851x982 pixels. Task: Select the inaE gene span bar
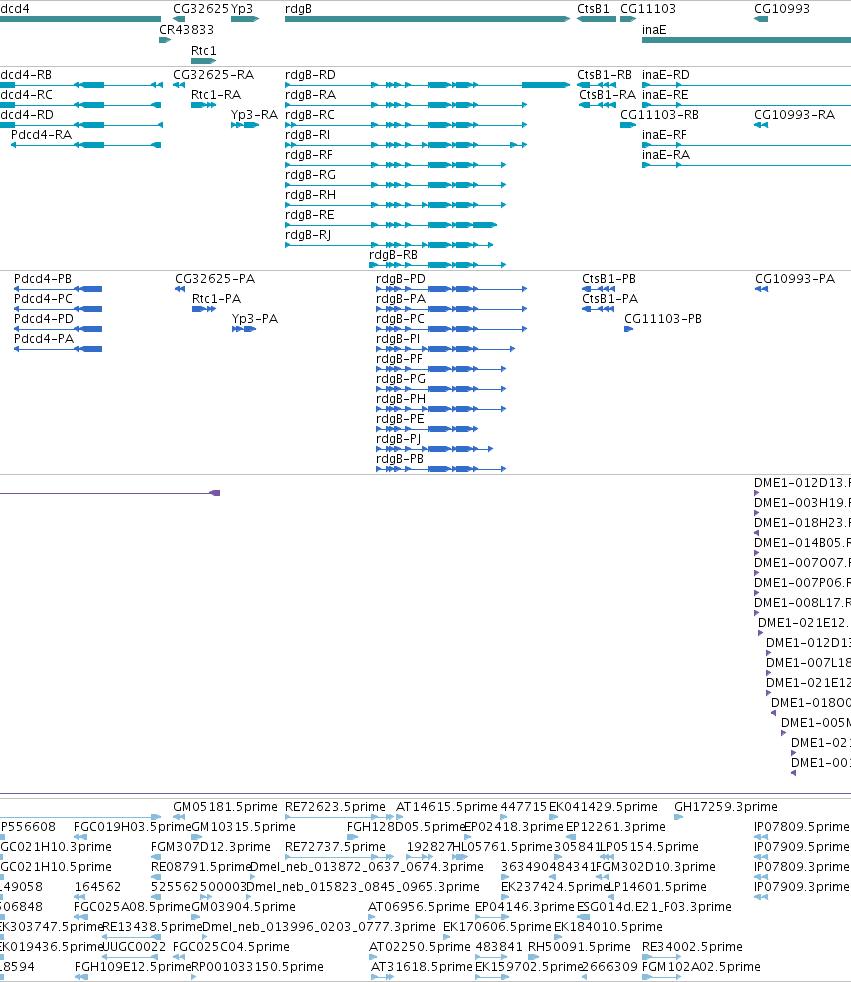[x=746, y=40]
